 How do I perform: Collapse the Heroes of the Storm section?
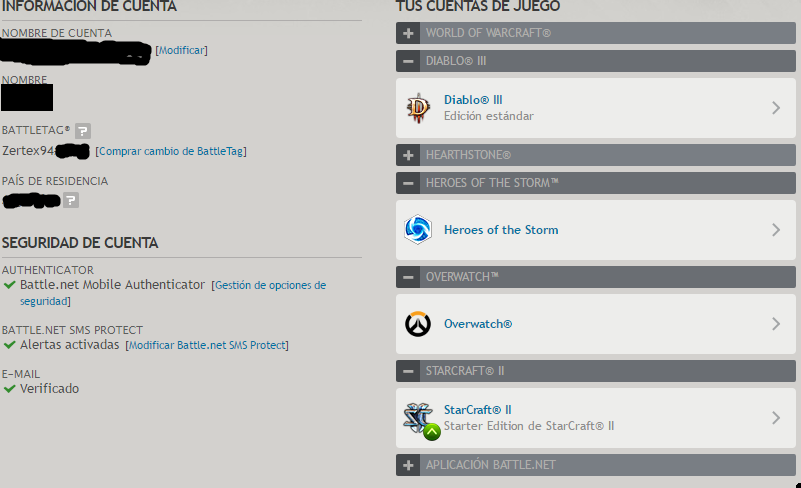[x=408, y=183]
